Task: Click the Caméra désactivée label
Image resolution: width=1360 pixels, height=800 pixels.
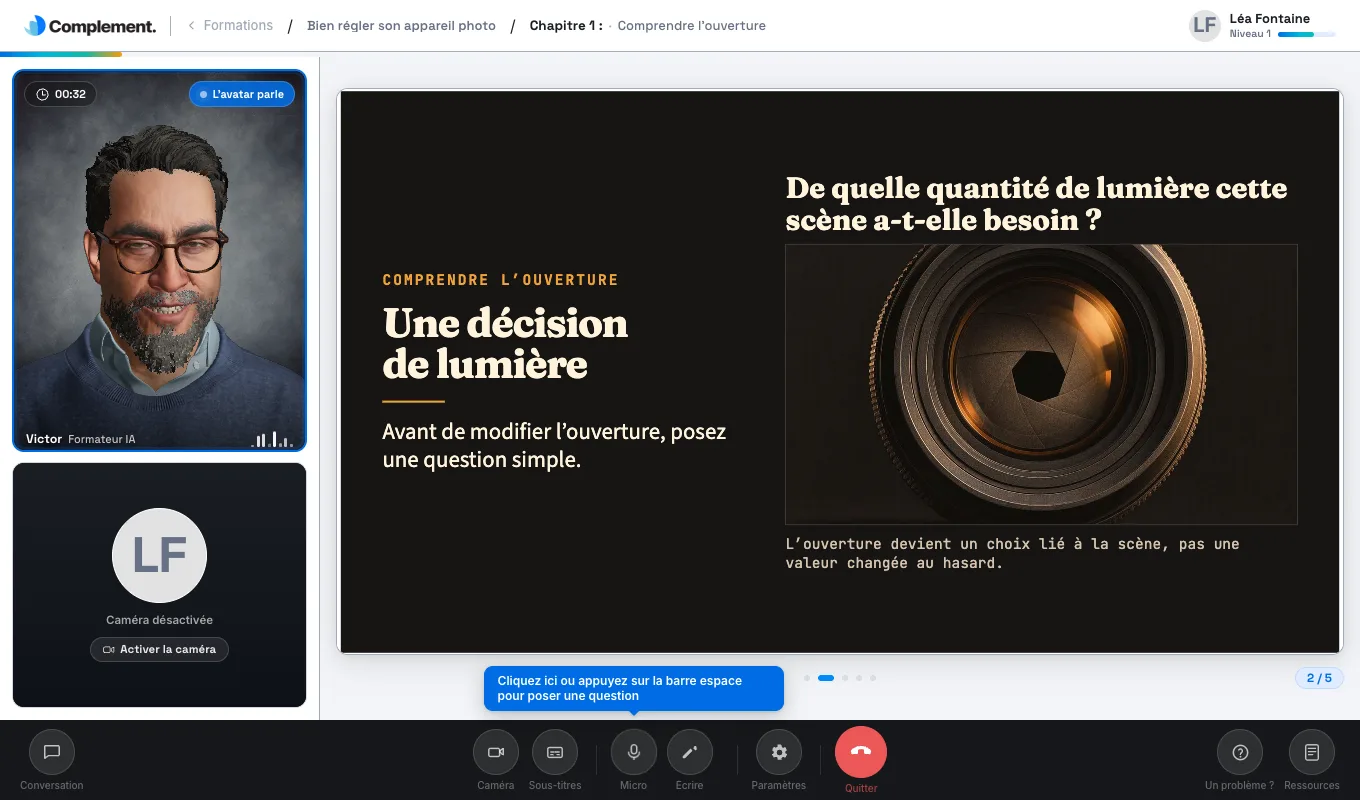Action: (x=160, y=620)
